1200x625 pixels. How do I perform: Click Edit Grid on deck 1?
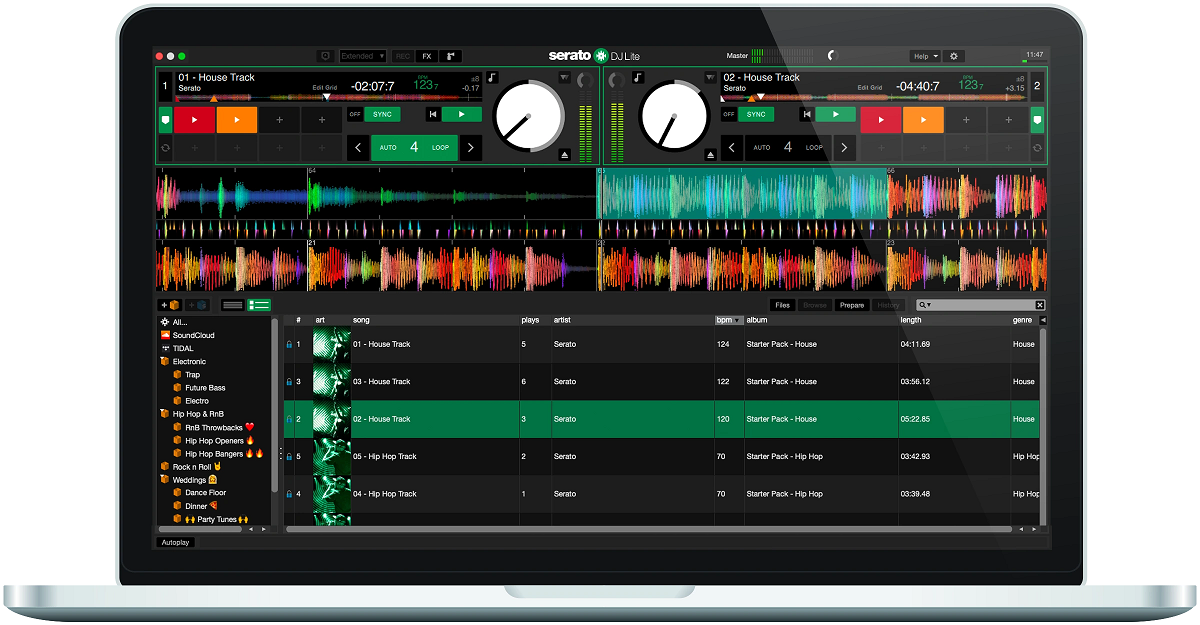point(325,88)
